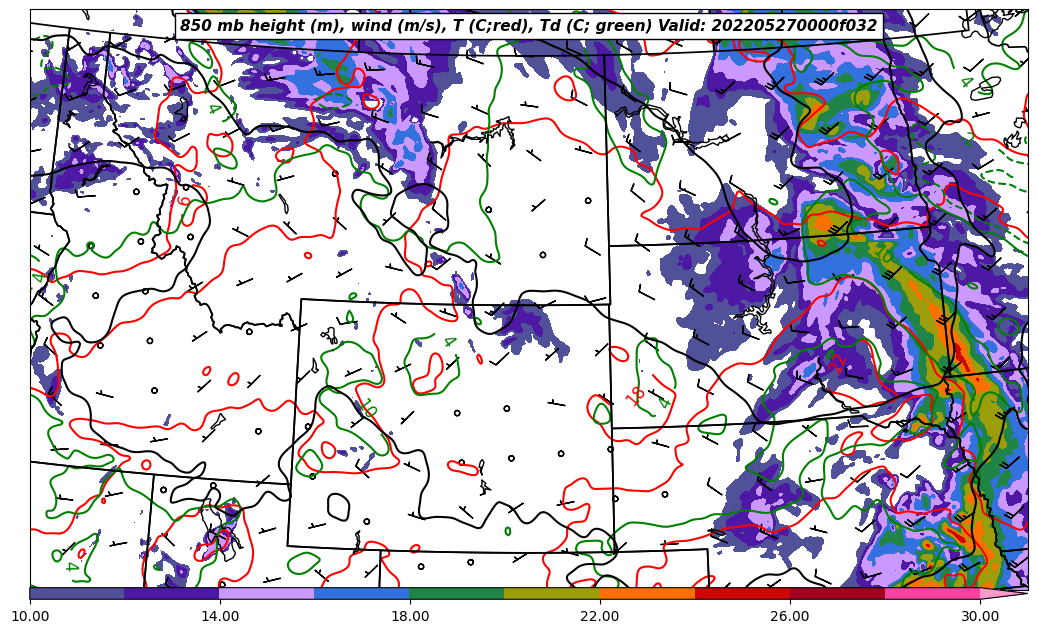This screenshot has width=1037, height=633.
Task: Click the green "10" contour label in western Colorado
Action: (368, 408)
